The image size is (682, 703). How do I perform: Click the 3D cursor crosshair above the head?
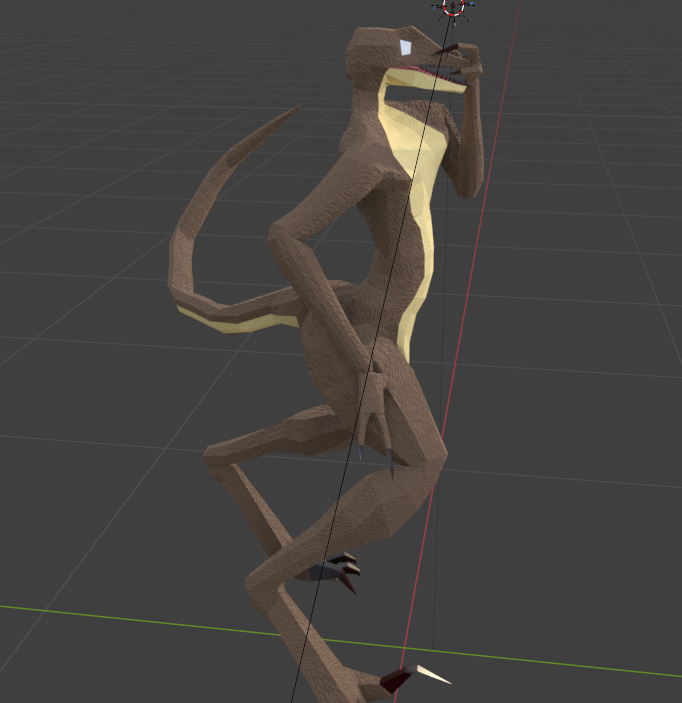pos(452,7)
